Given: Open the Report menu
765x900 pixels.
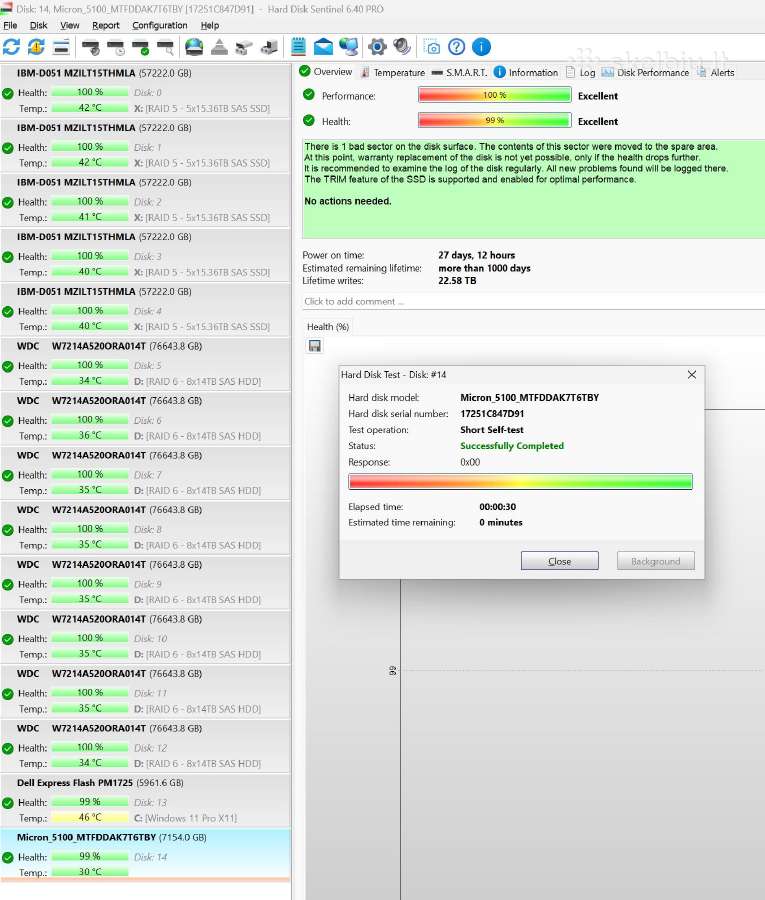Looking at the screenshot, I should pyautogui.click(x=106, y=25).
